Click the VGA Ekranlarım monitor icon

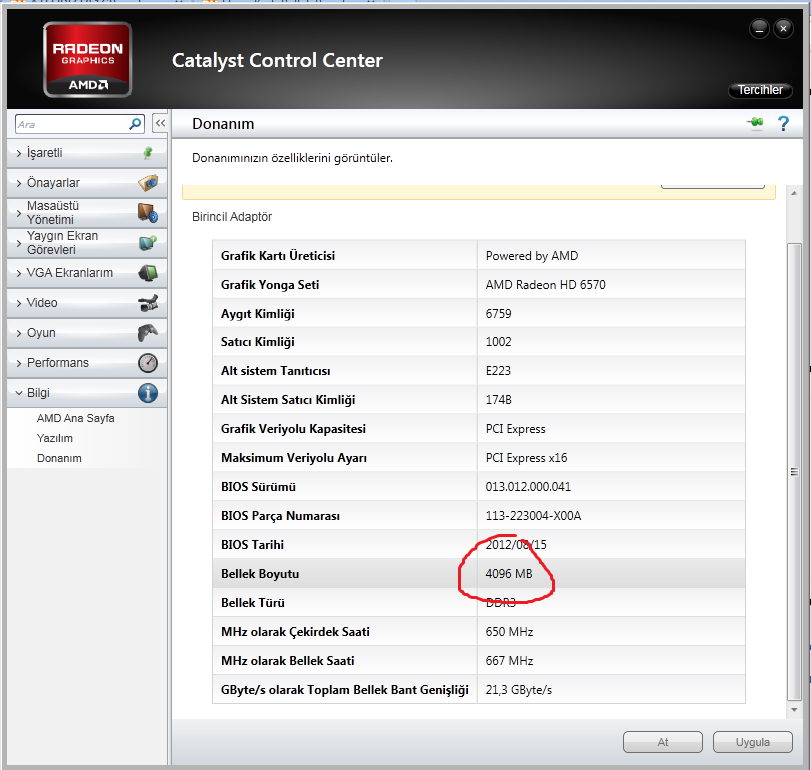[148, 273]
